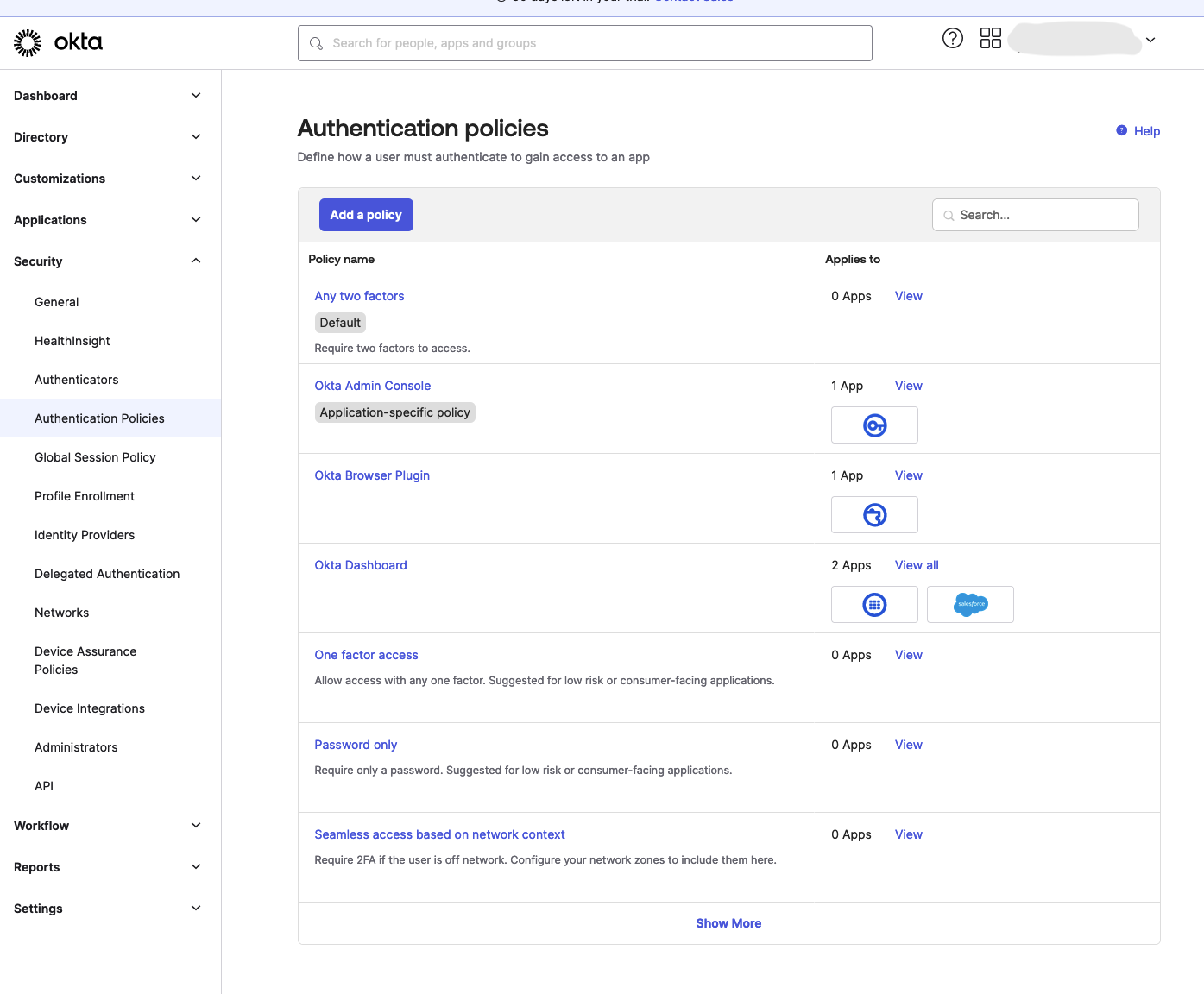The image size is (1204, 994).
Task: Expand the Workflow menu section
Action: [196, 826]
